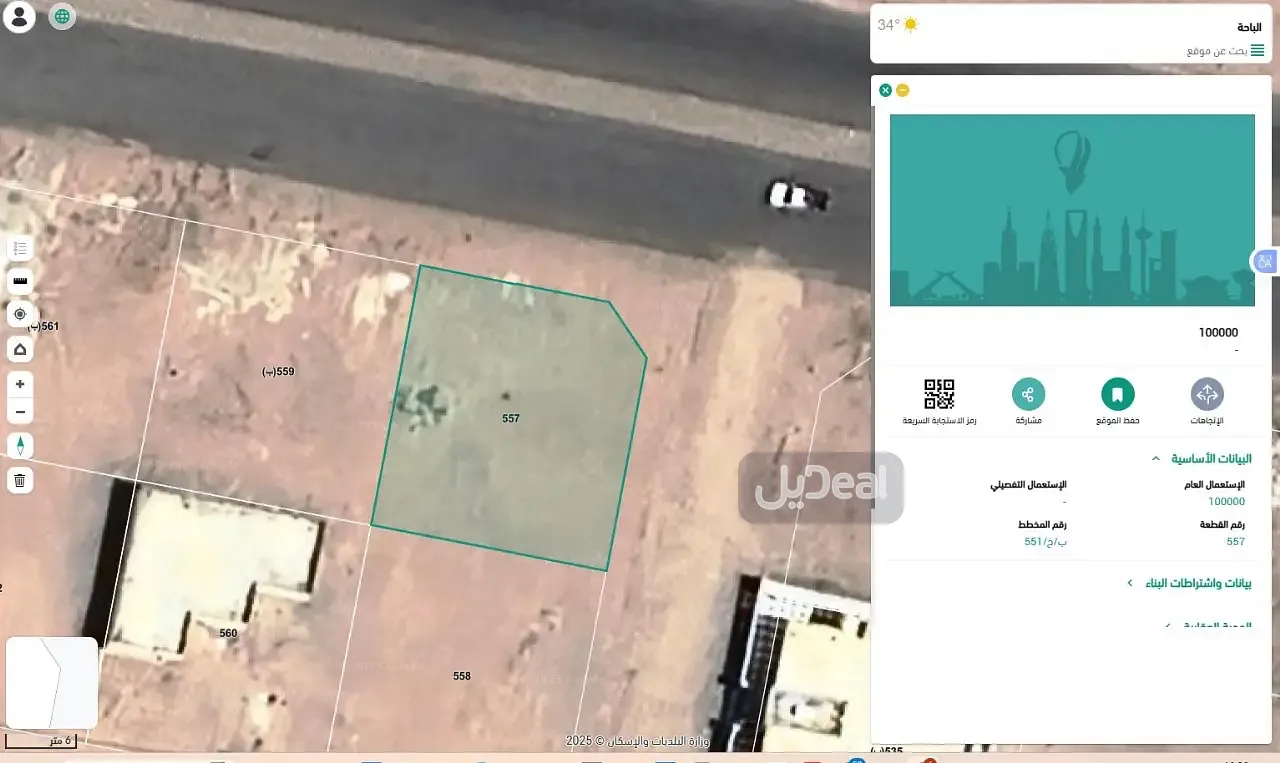
Task: Locate my current position on map
Action: 19,314
